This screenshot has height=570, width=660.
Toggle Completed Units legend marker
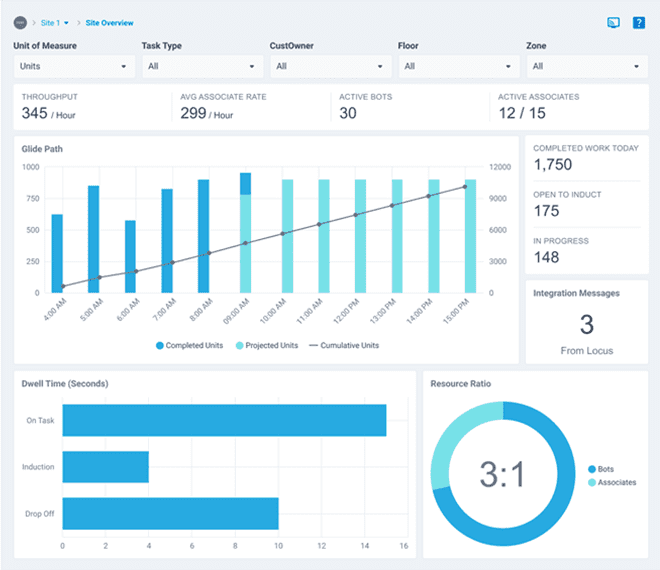[x=160, y=346]
